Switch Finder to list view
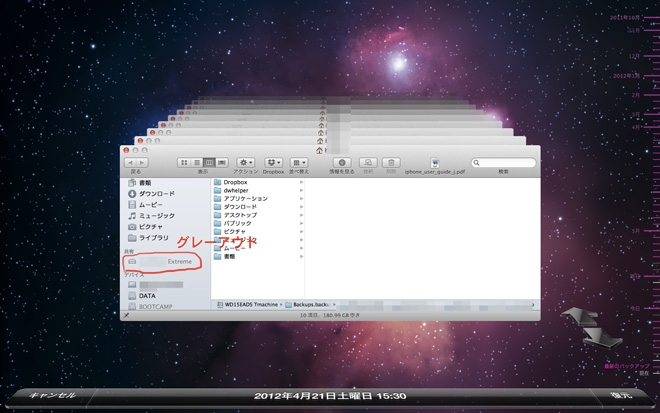The image size is (660, 413). pyautogui.click(x=197, y=163)
